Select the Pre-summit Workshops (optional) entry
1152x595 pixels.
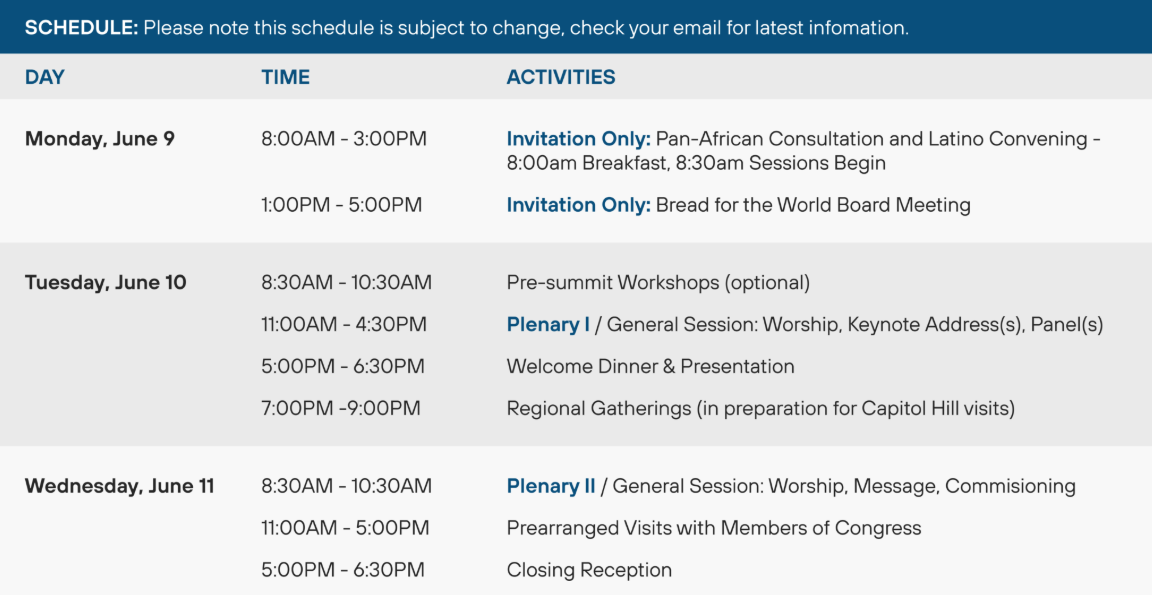click(x=658, y=283)
